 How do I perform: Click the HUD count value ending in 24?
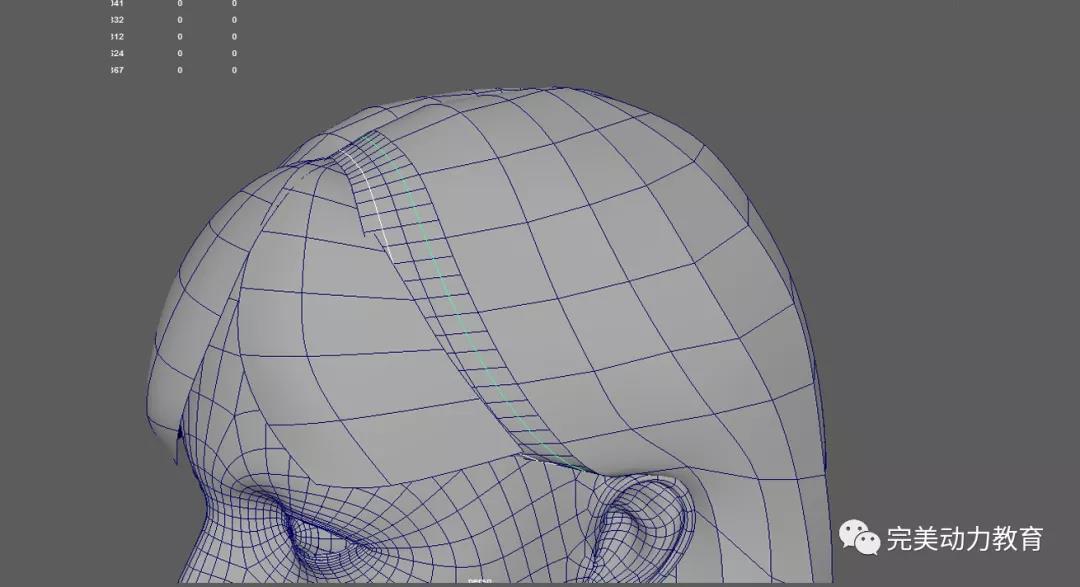pos(118,53)
